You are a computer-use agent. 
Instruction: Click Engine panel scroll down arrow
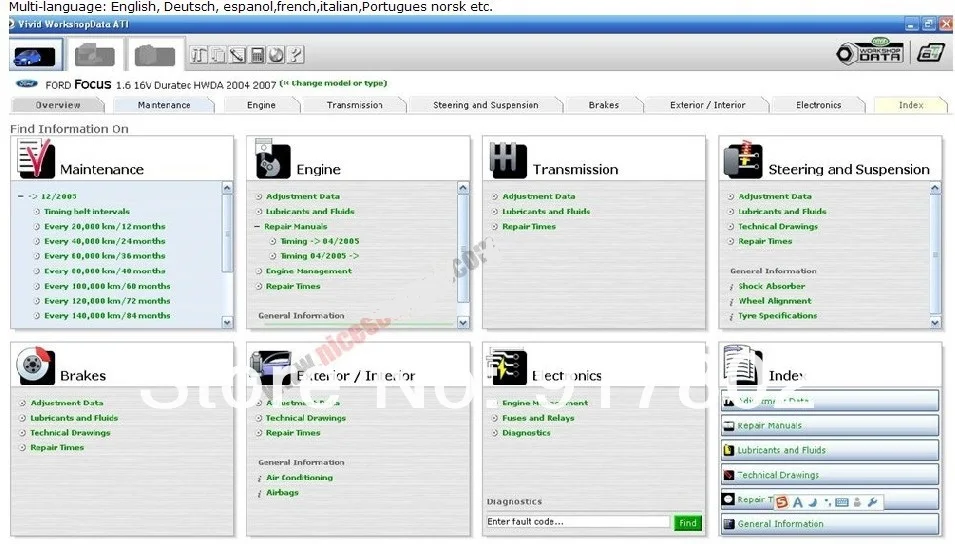(x=463, y=322)
